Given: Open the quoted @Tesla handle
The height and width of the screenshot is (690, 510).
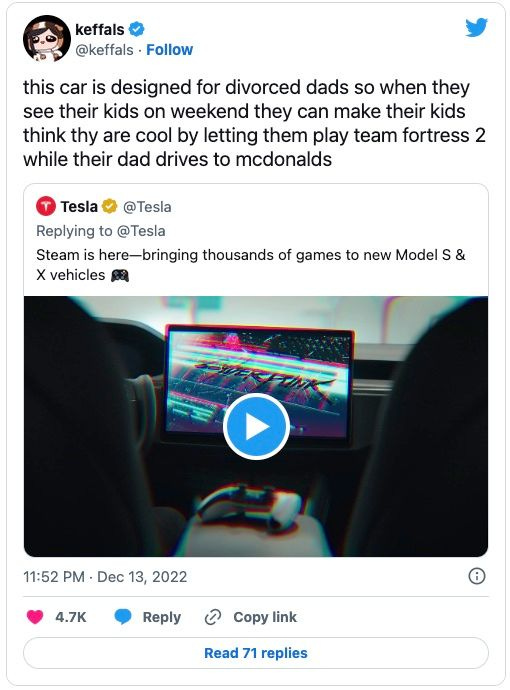Looking at the screenshot, I should 147,207.
